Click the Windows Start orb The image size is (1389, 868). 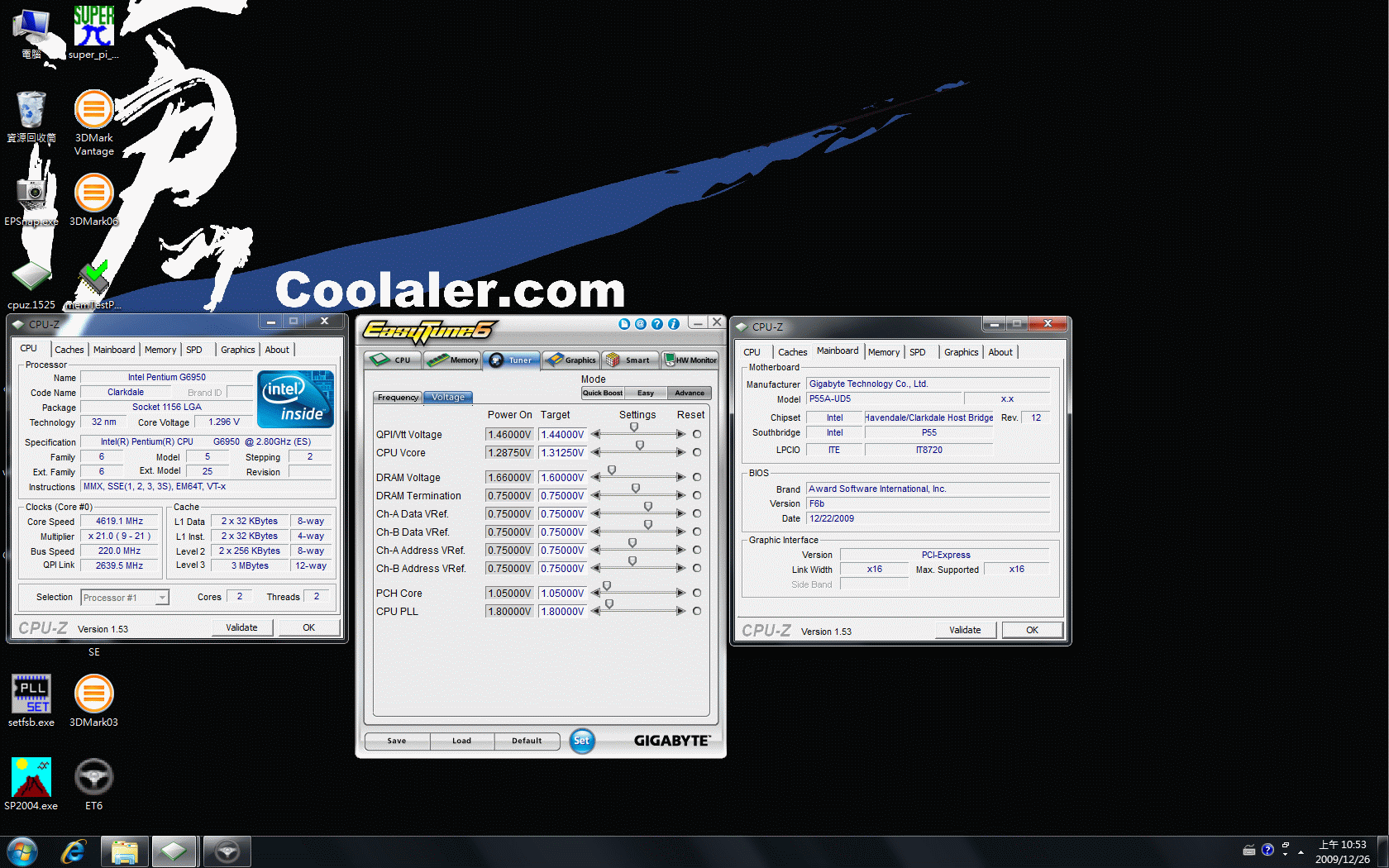[x=22, y=851]
